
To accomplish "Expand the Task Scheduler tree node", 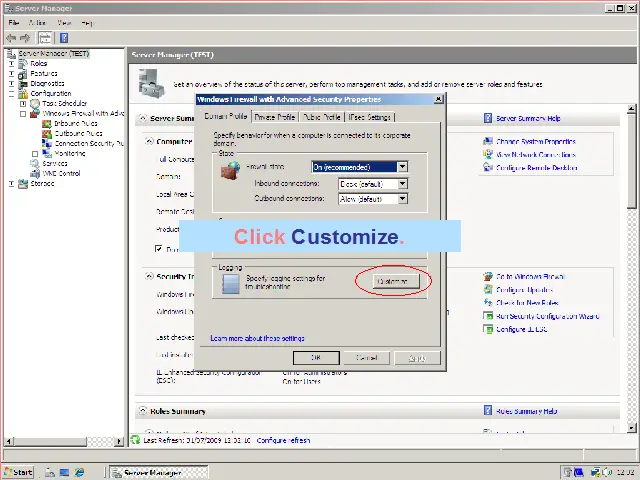I will (x=23, y=104).
